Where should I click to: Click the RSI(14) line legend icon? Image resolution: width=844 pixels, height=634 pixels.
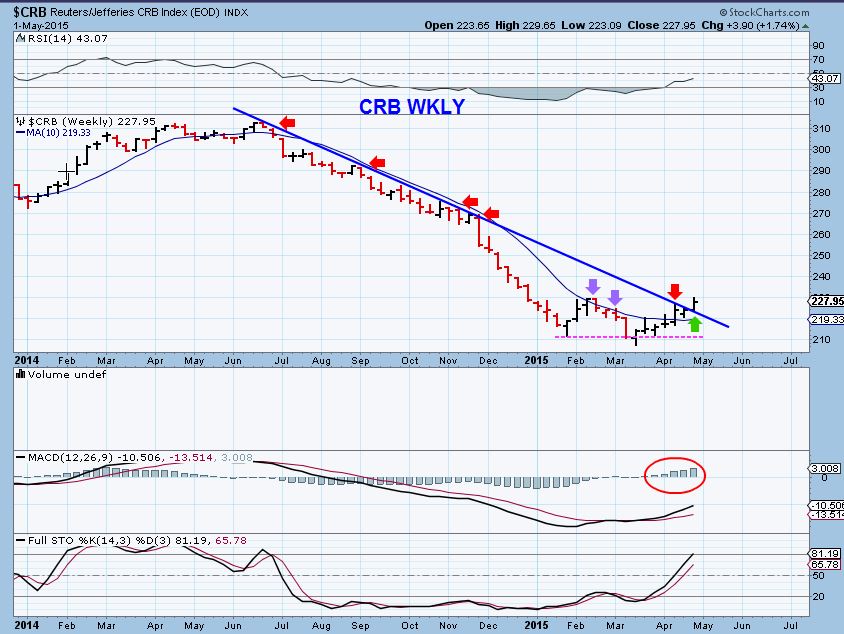click(20, 39)
